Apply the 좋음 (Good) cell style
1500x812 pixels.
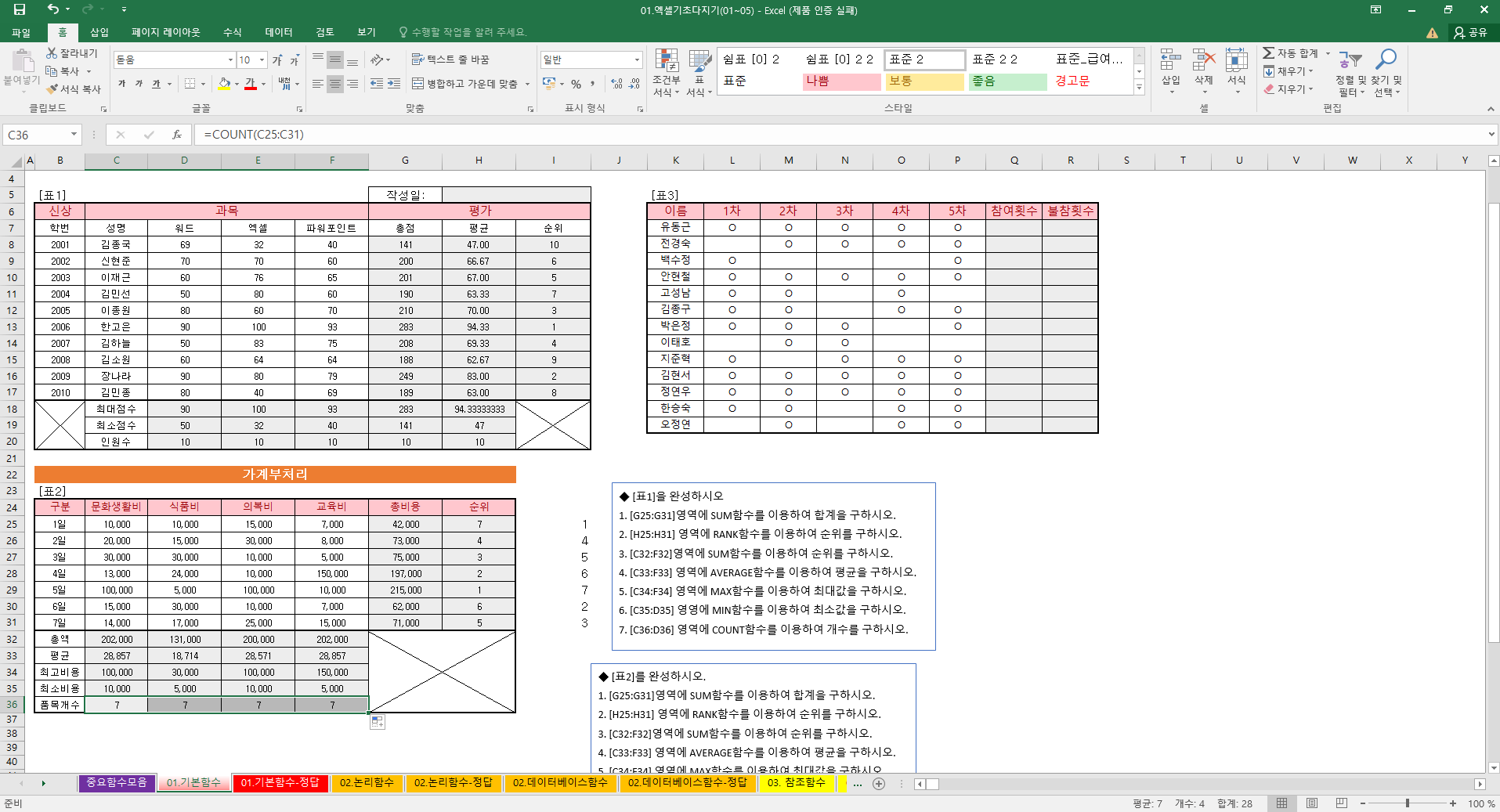pyautogui.click(x=1007, y=81)
